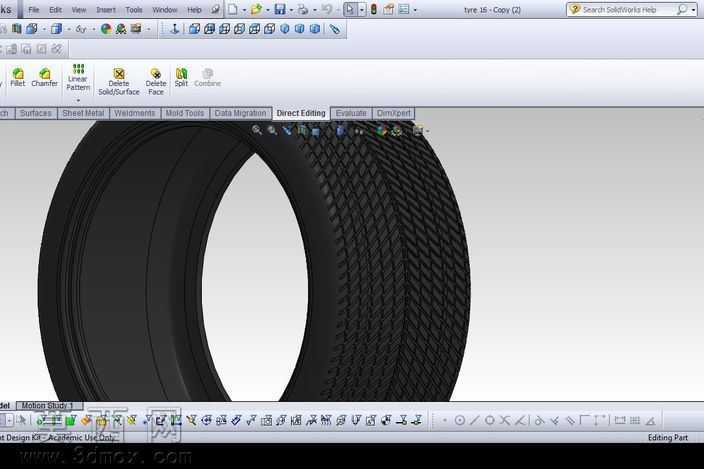Screen dimensions: 704x469
Task: Click the measuring tape icon
Action: pos(334,29)
